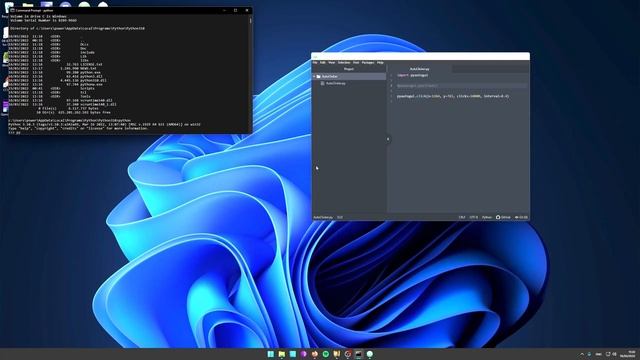Open the .py file in the tree view
This screenshot has height=360, width=640.
click(x=336, y=83)
